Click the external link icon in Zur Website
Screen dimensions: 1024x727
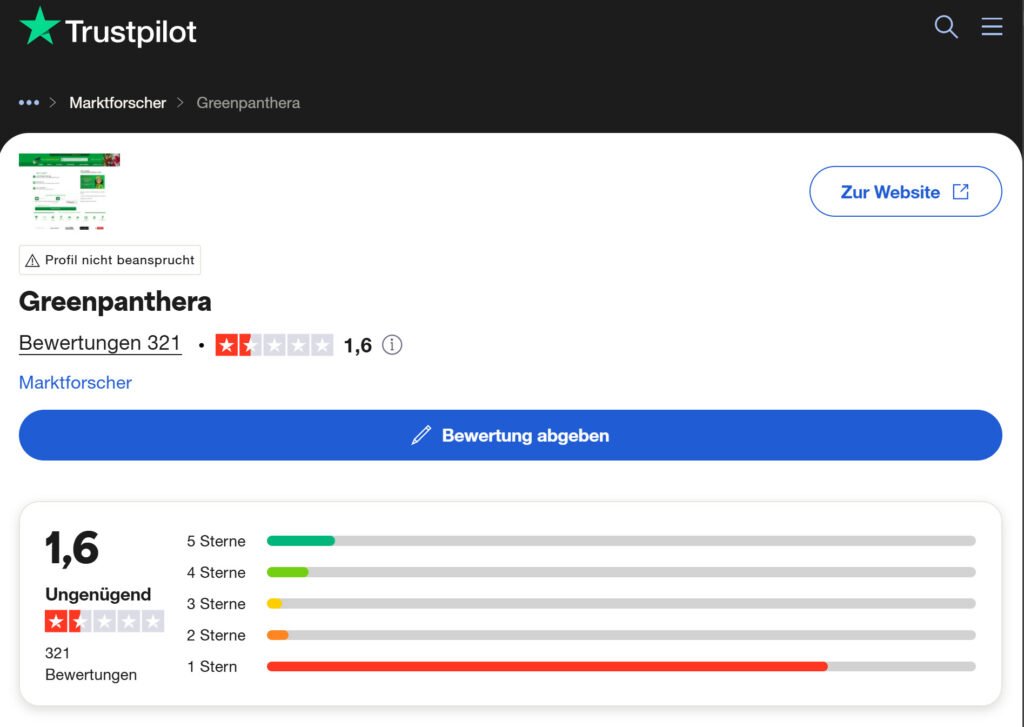pyautogui.click(x=960, y=192)
